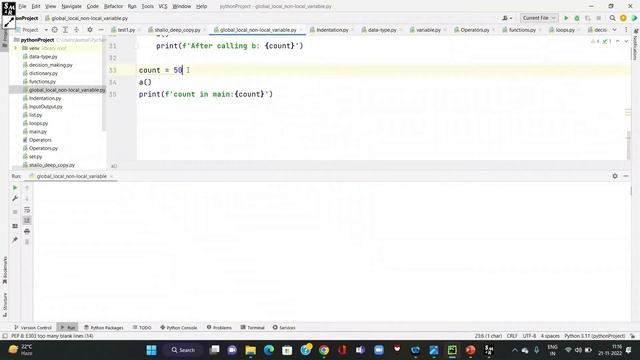Image resolution: width=640 pixels, height=360 pixels.
Task: Clear Run output with trash icon
Action: pos(27,242)
